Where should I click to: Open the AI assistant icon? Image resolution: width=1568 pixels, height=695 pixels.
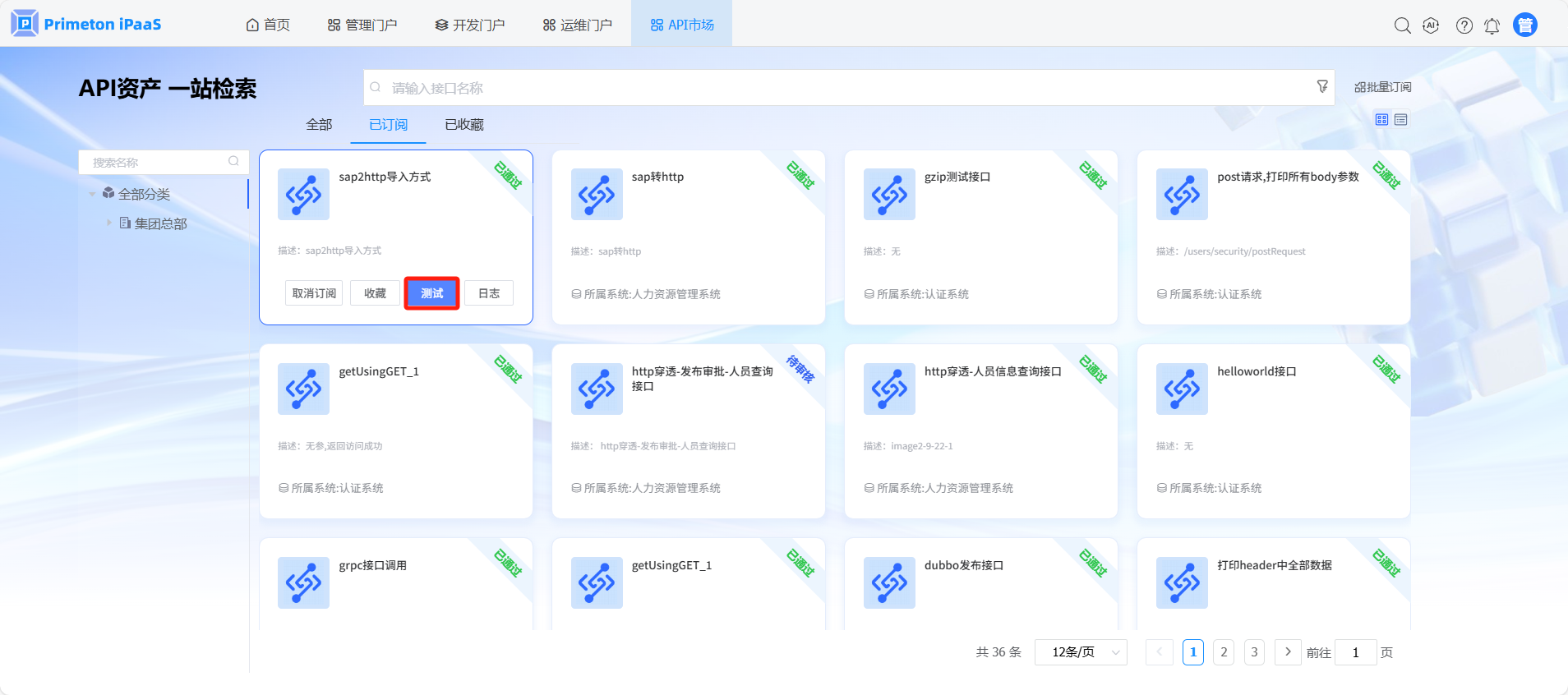(x=1431, y=25)
